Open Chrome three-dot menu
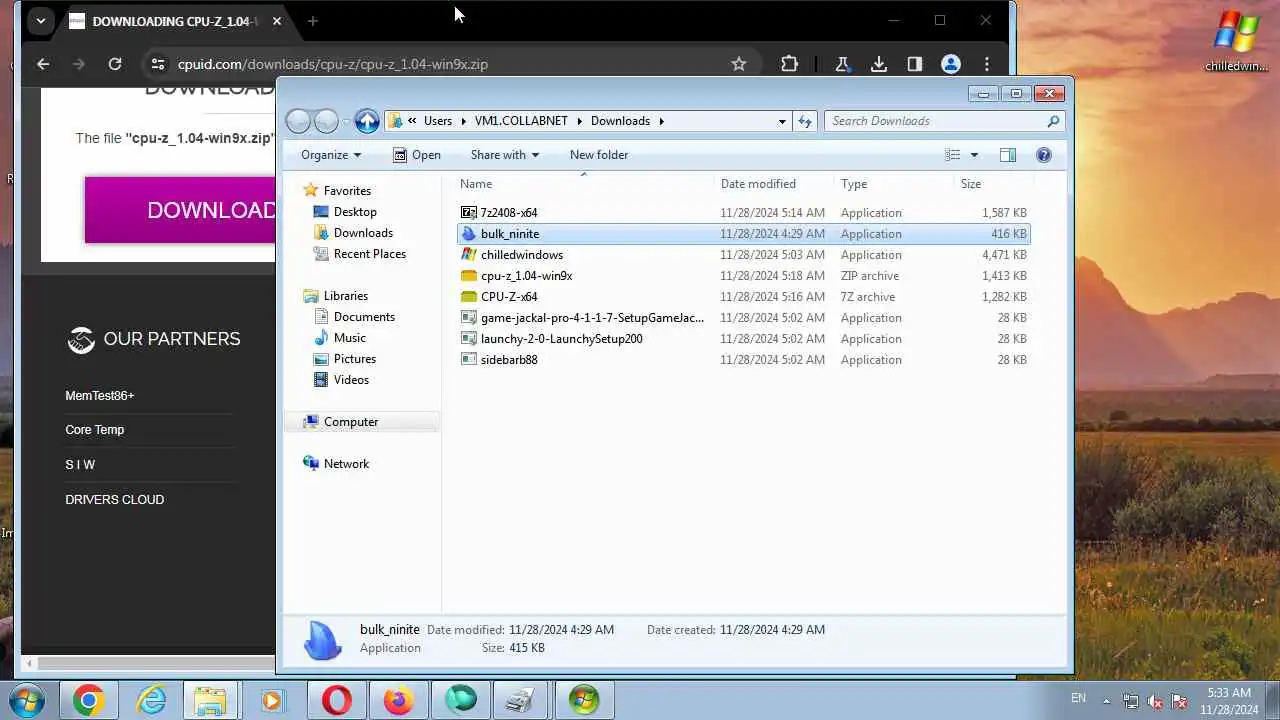Image resolution: width=1280 pixels, height=720 pixels. pos(987,64)
